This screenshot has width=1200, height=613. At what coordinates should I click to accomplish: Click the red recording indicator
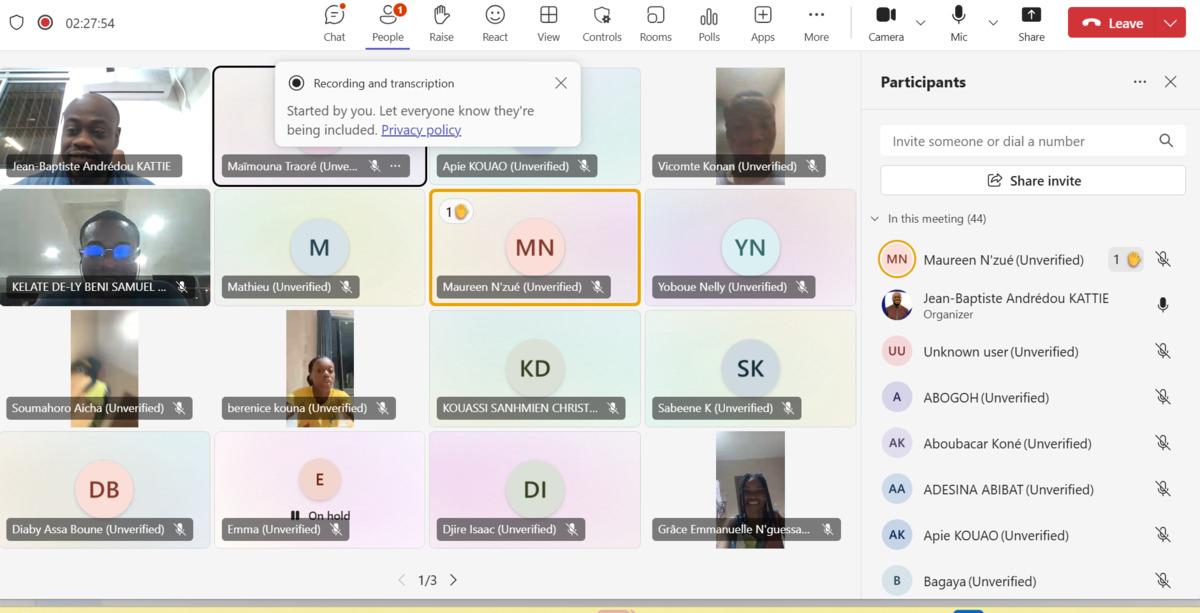45,23
